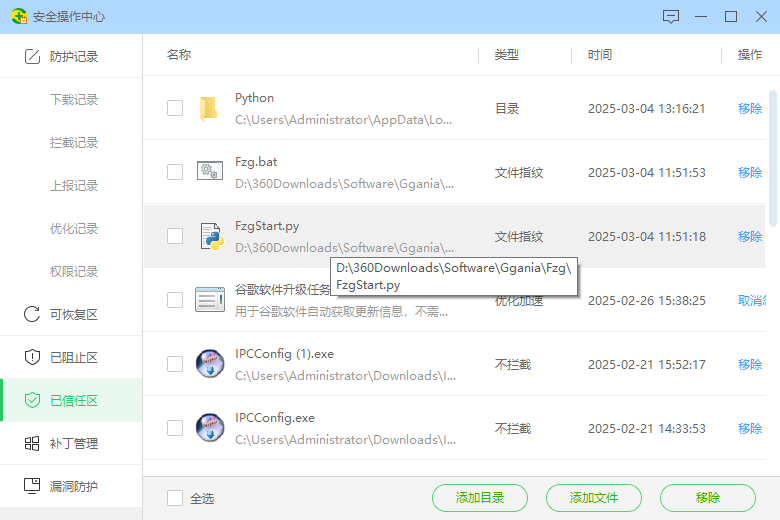
Task: Select the 已信任区 section
Action: point(71,400)
